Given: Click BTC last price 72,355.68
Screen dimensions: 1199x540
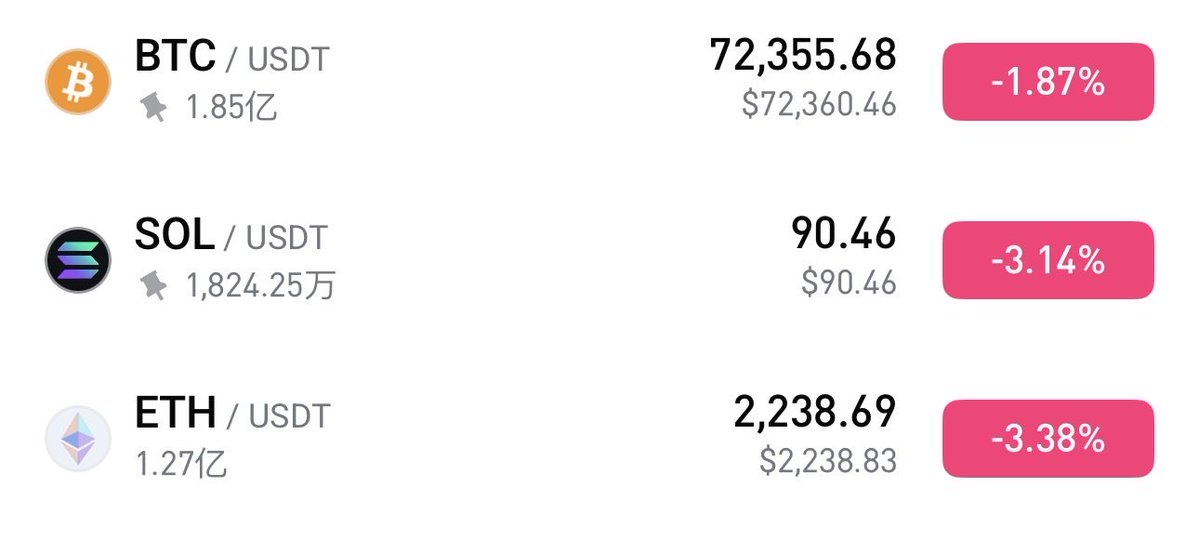Looking at the screenshot, I should (x=802, y=56).
